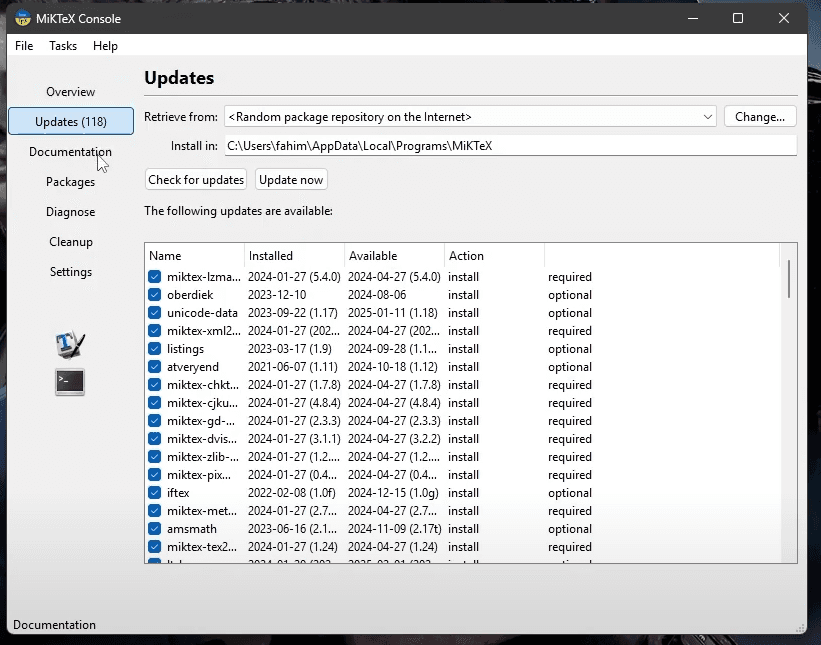821x645 pixels.
Task: Deselect the amsmath update checkbox
Action: click(x=154, y=529)
